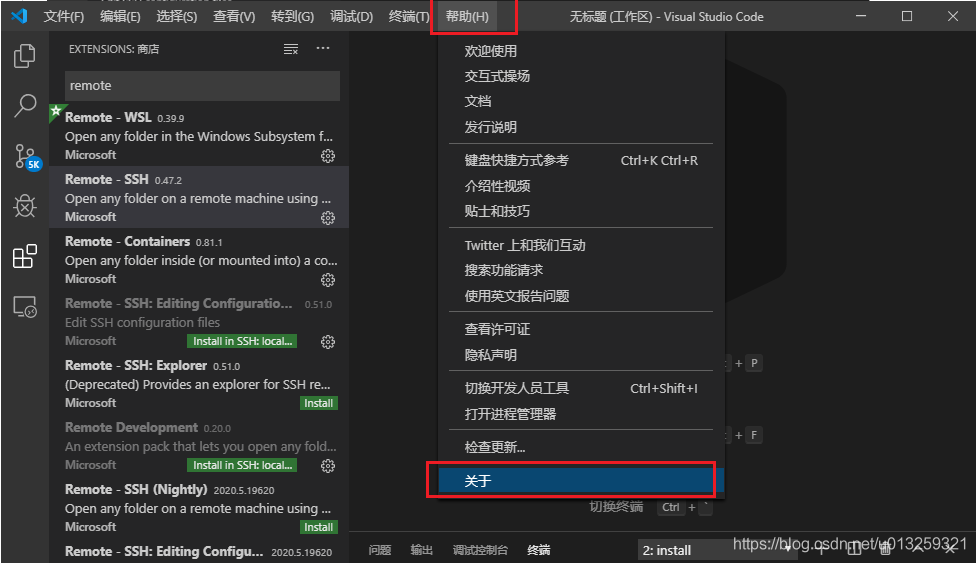Select Remote Development 0.20.0 extension entry

(199, 445)
